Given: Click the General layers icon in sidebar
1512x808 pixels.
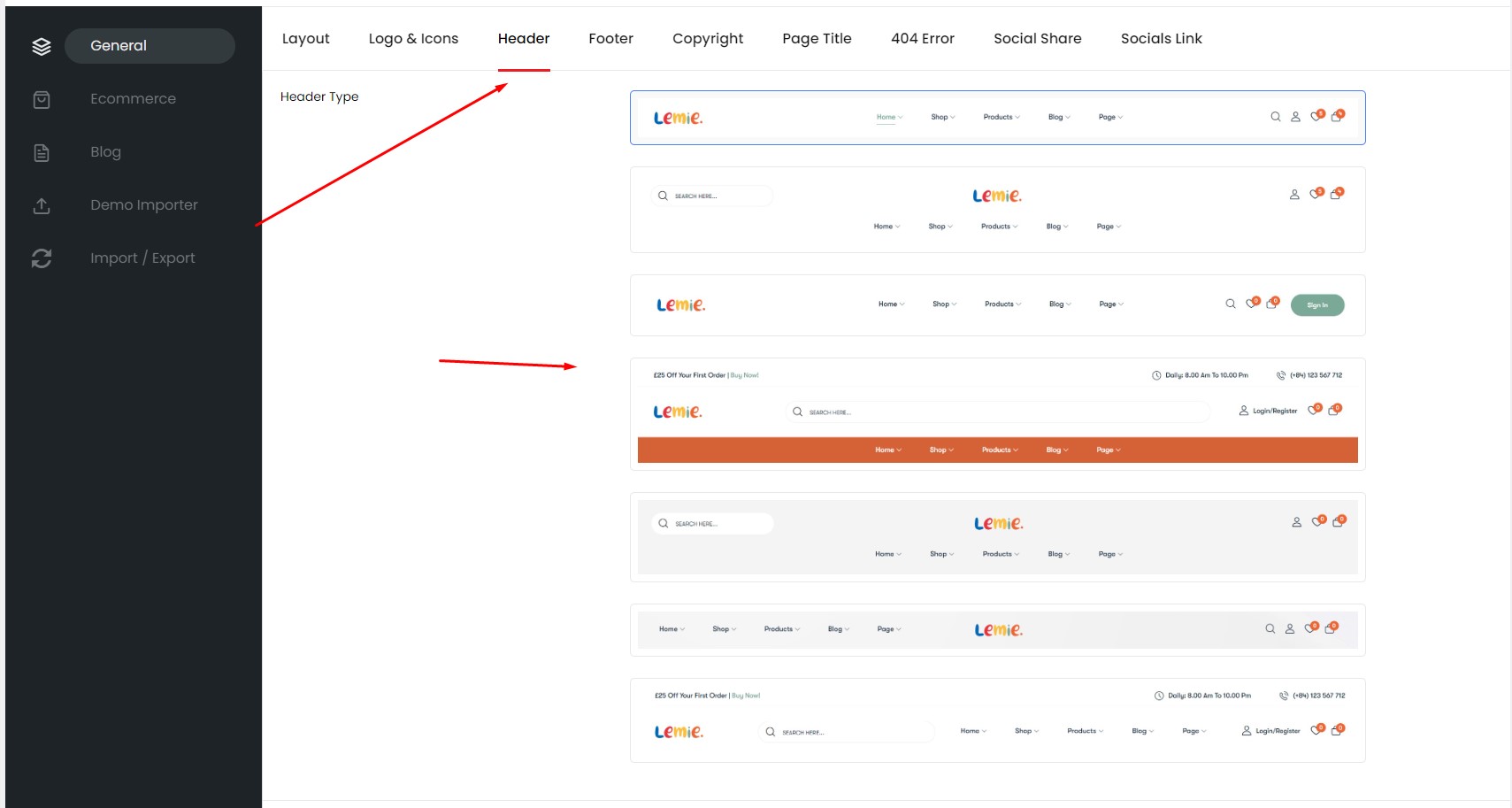Looking at the screenshot, I should pyautogui.click(x=42, y=46).
